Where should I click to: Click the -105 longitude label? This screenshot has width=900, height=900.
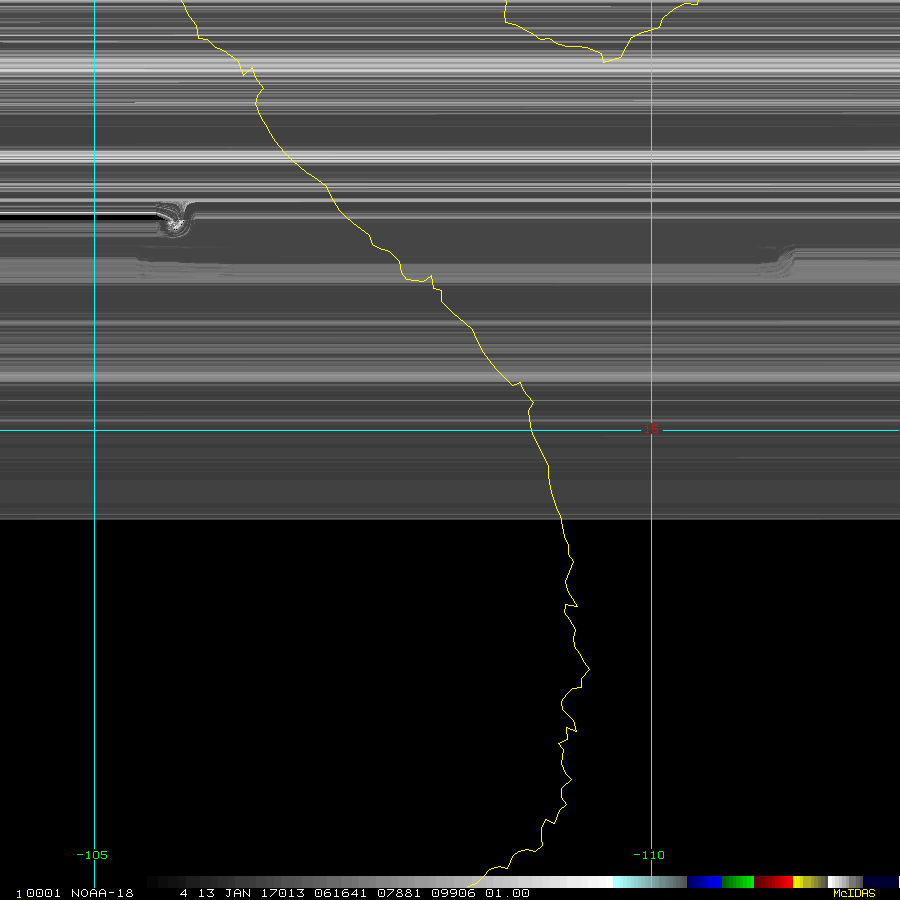(x=92, y=855)
